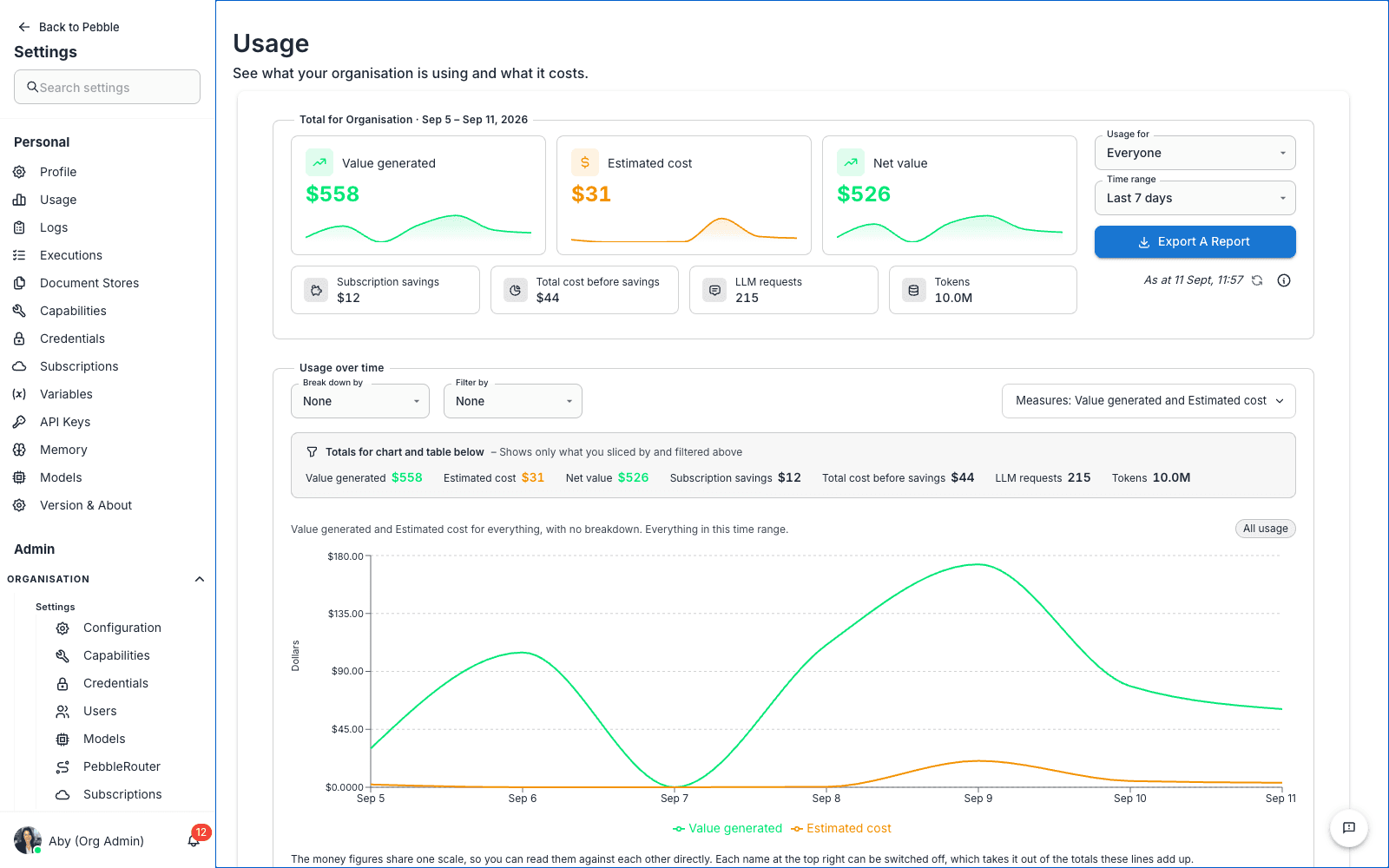The height and width of the screenshot is (868, 1389).
Task: Click the personal Capabilities tools icon
Action: tap(19, 311)
